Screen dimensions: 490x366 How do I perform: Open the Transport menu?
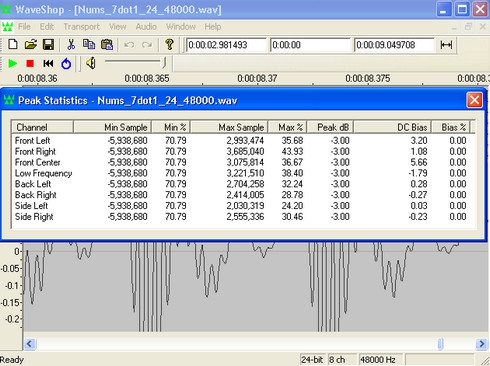pyautogui.click(x=81, y=27)
